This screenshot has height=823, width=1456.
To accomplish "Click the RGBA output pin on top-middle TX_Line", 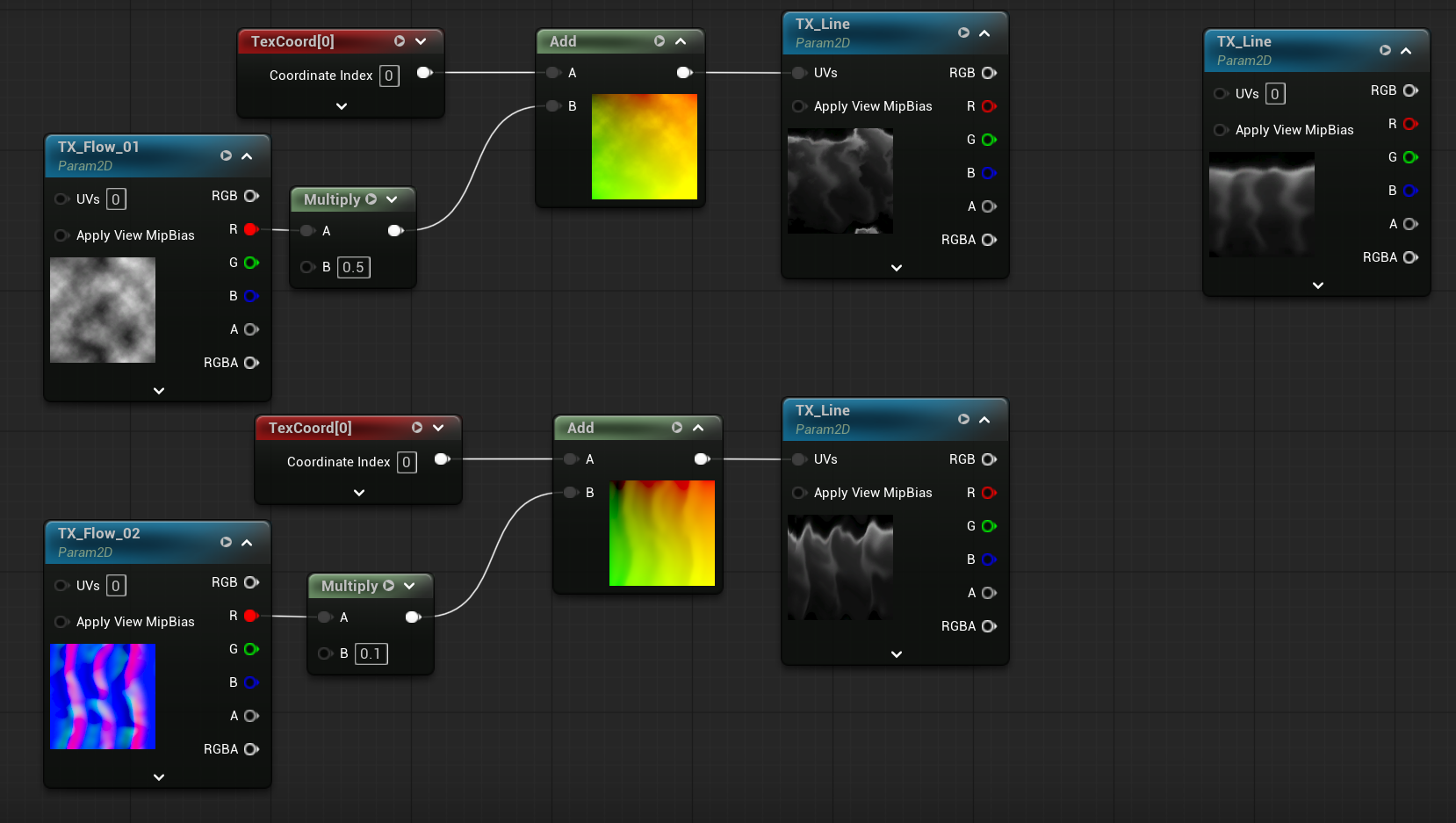I will (989, 240).
